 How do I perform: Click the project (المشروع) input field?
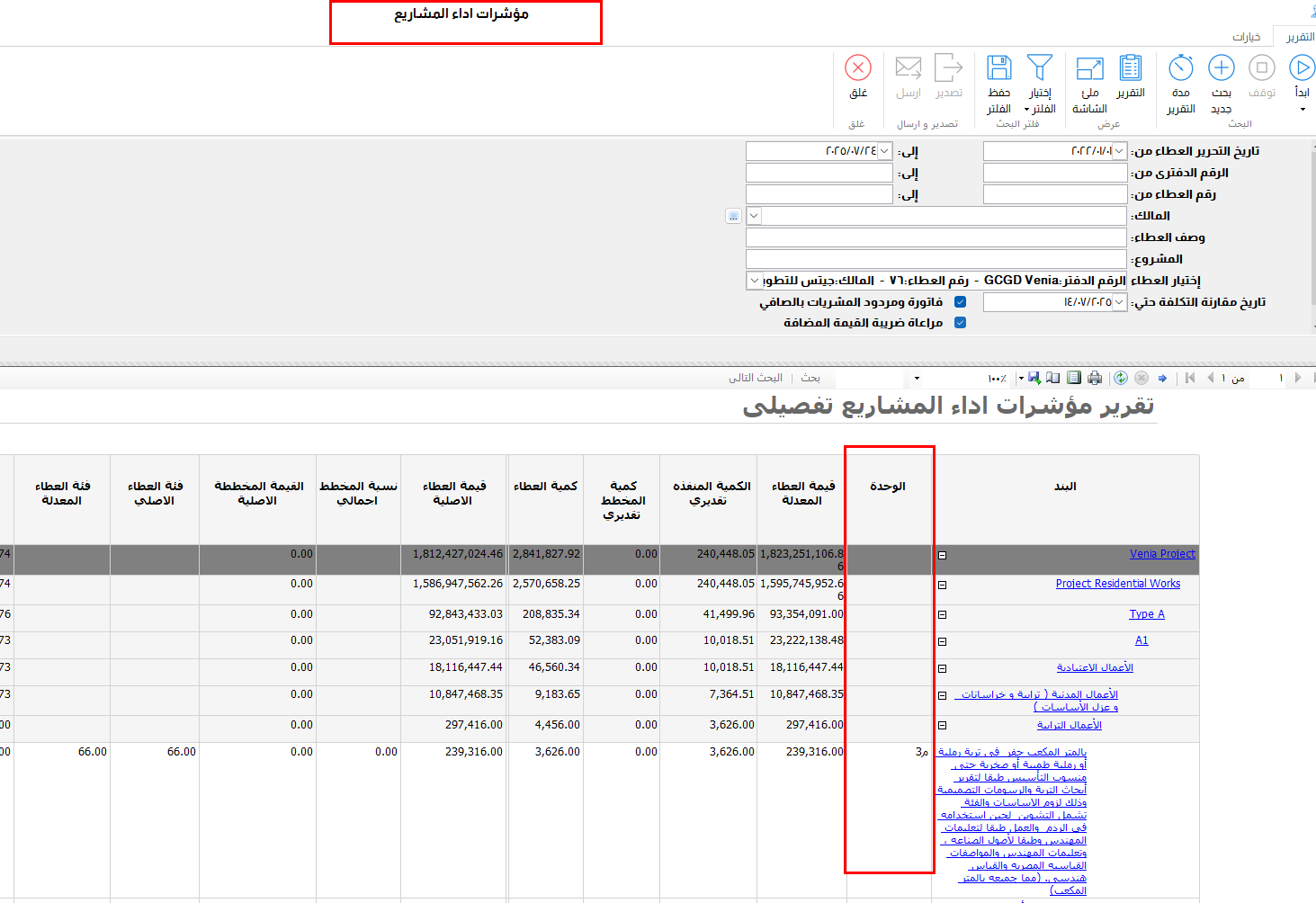tap(936, 259)
